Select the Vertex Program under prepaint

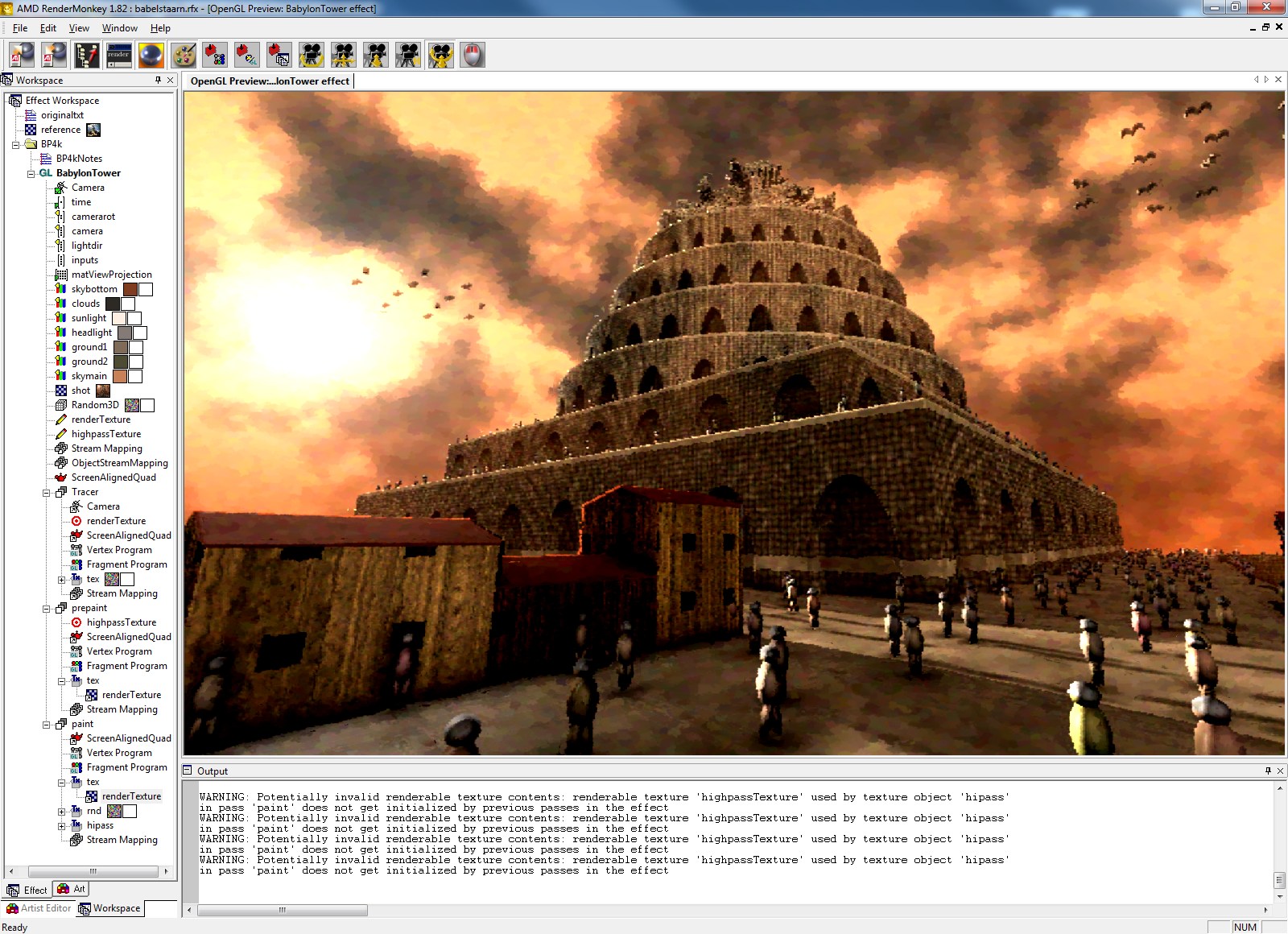click(119, 651)
